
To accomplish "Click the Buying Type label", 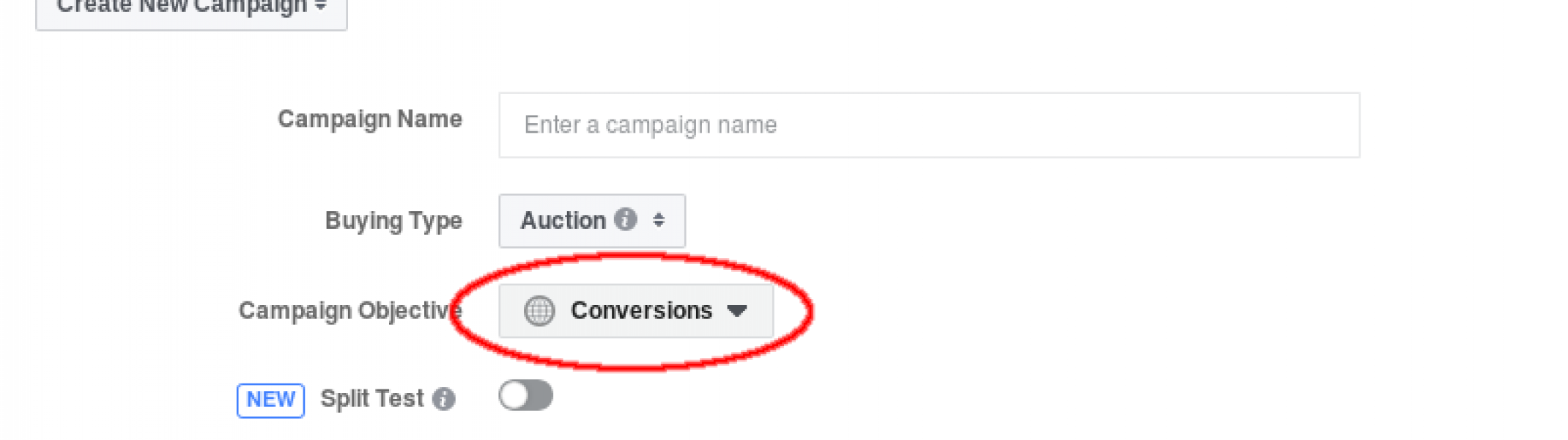I will 393,221.
